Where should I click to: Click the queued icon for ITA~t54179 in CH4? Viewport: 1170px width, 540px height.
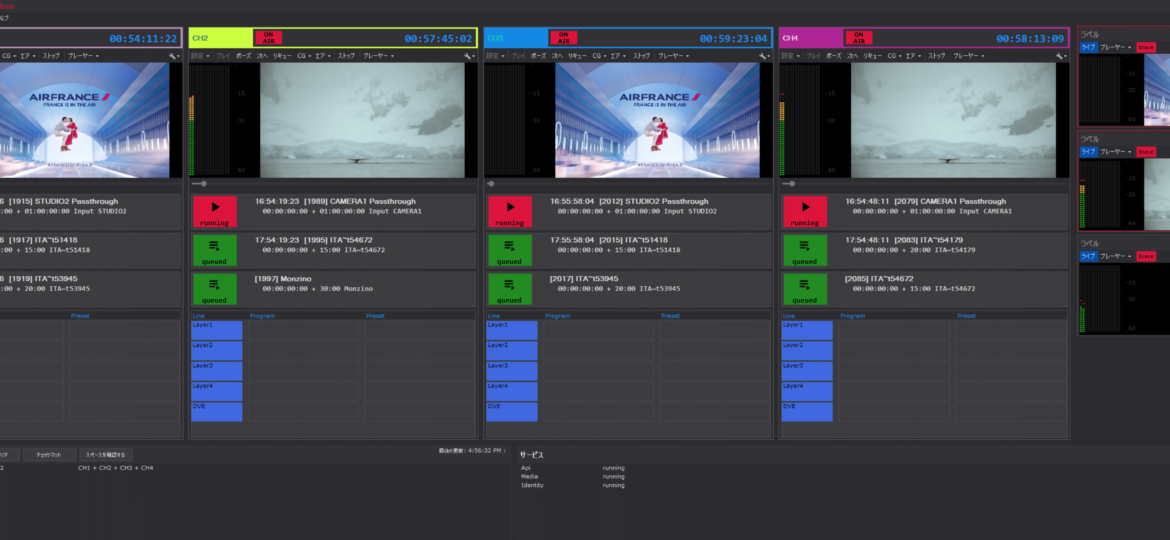[x=804, y=250]
